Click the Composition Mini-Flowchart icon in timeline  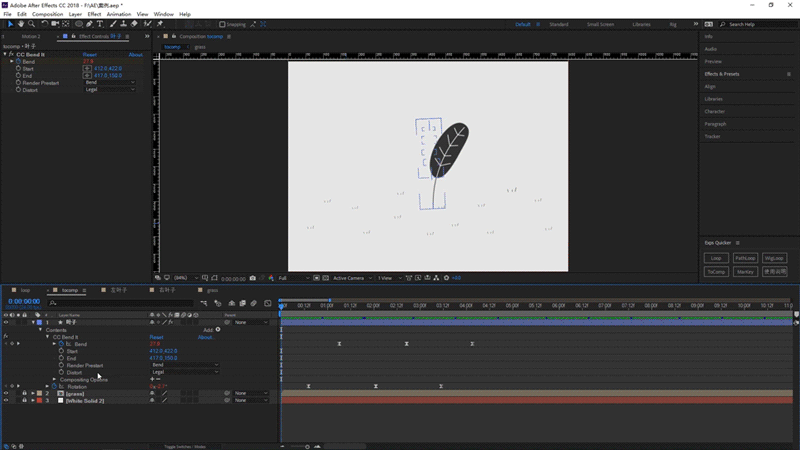pos(204,303)
